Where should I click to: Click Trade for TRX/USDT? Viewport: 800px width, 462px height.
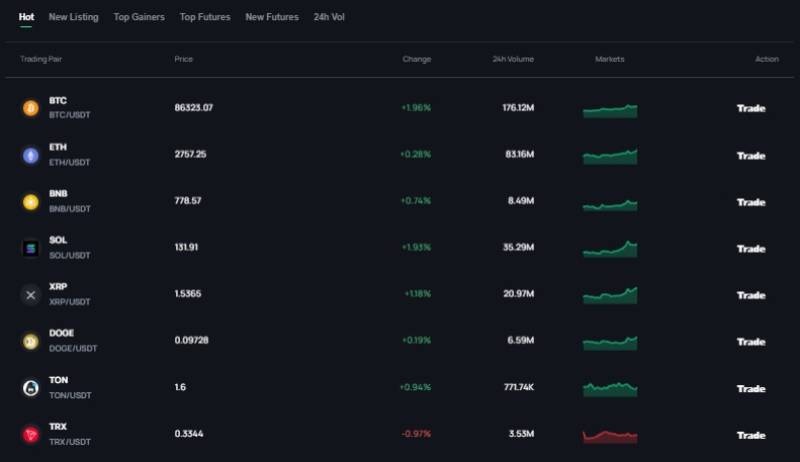[751, 435]
